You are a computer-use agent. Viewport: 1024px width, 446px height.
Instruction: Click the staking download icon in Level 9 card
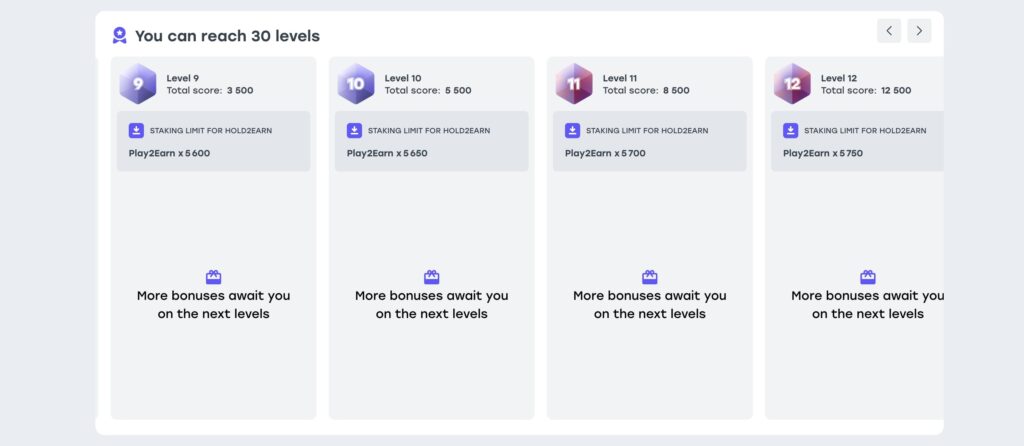click(136, 131)
